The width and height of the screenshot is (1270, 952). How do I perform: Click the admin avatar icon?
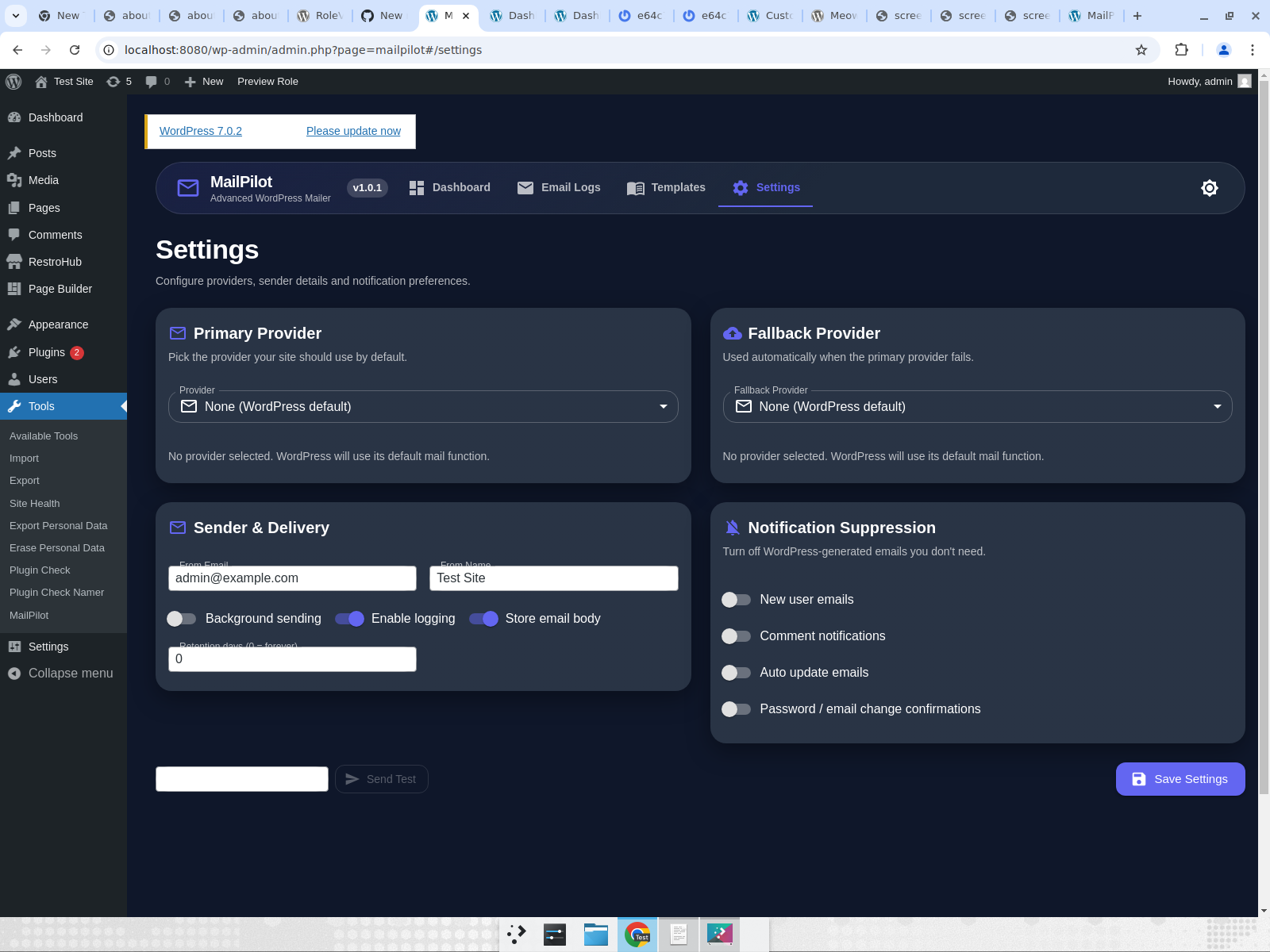1245,81
